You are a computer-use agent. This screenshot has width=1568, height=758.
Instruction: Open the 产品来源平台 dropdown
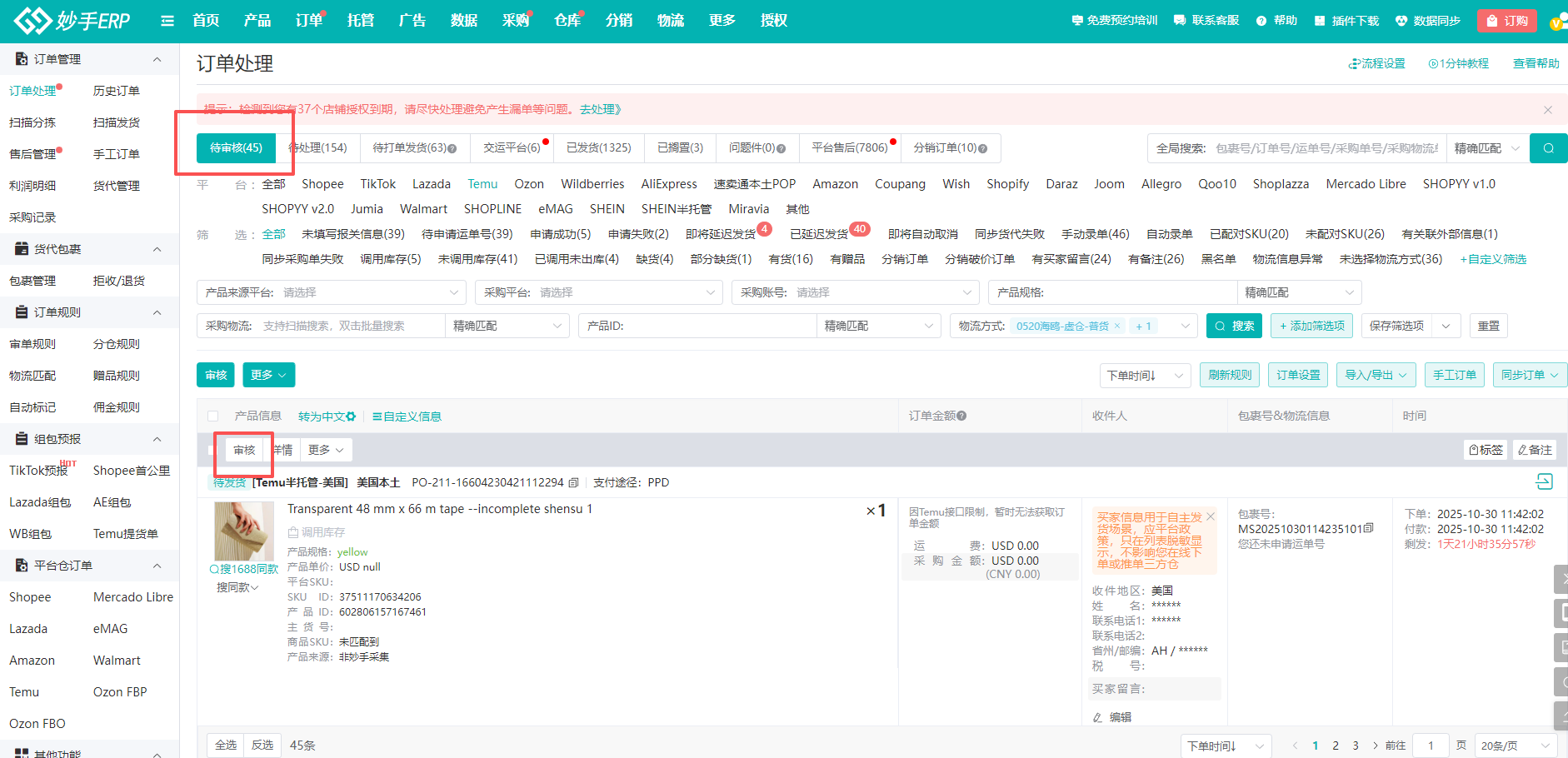332,292
